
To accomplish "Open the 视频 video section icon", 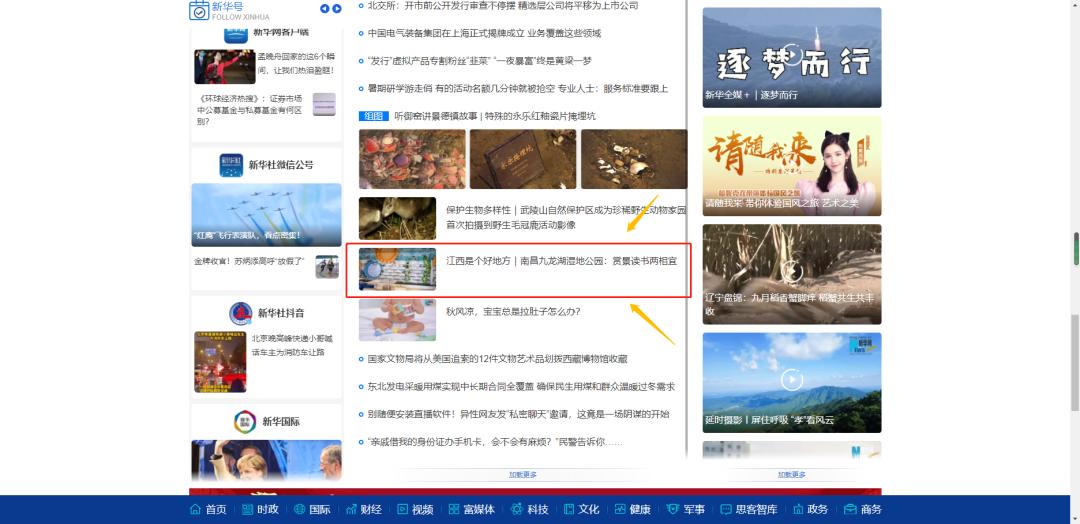I will click(404, 509).
